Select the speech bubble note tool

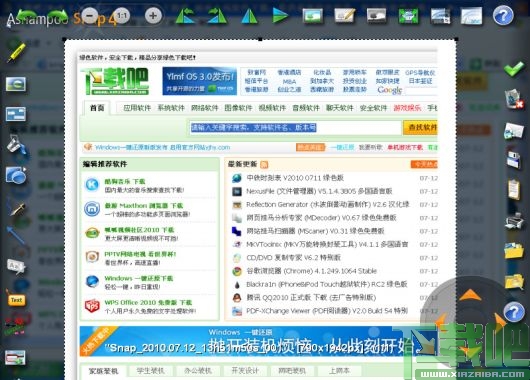click(16, 266)
